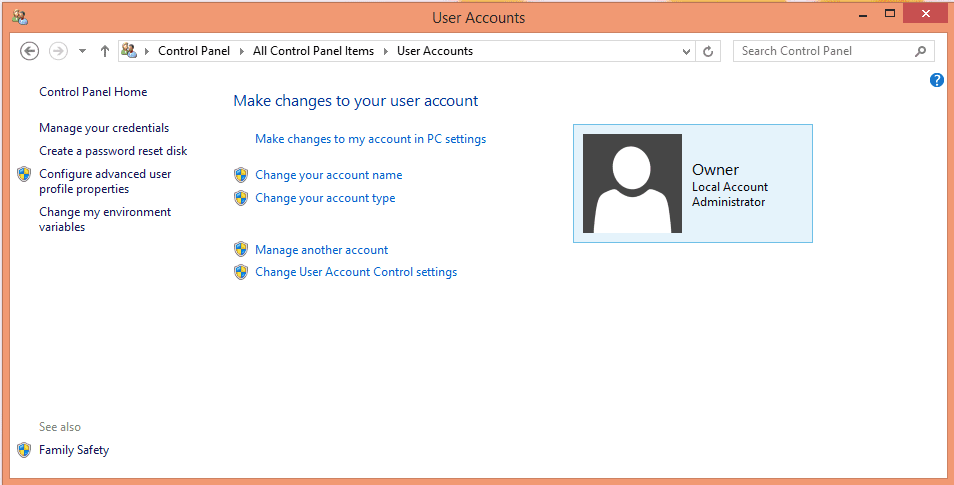
Task: Click shield icon beside Manage another account
Action: click(x=241, y=249)
